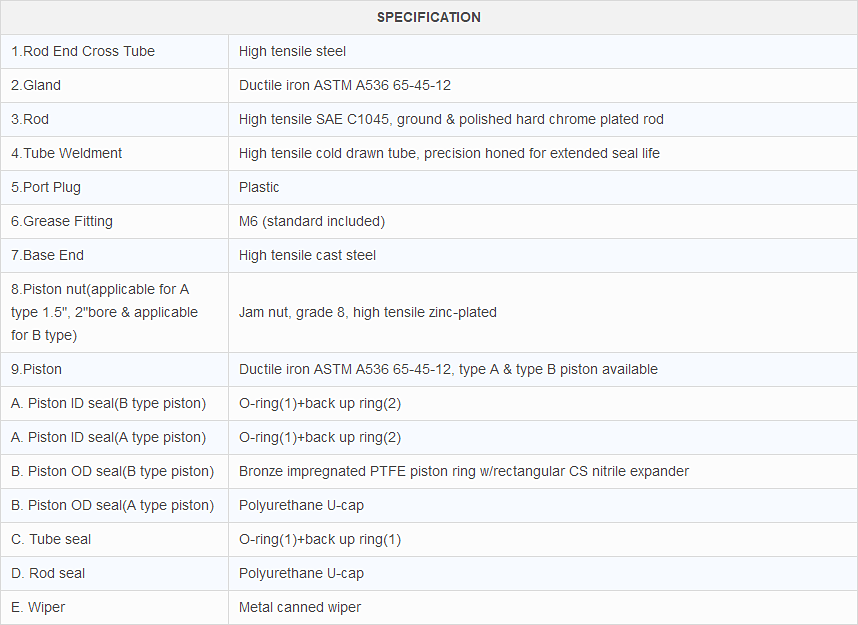This screenshot has height=625, width=858.
Task: Click the Plastic value cell
Action: [259, 187]
